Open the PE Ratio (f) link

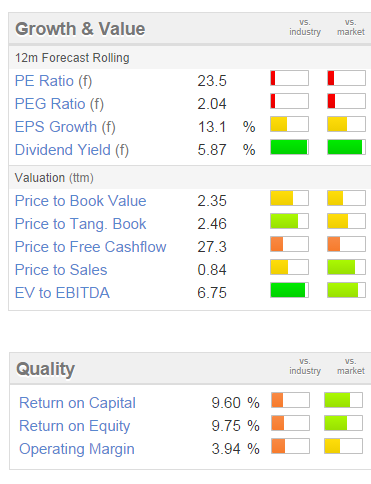pyautogui.click(x=53, y=81)
